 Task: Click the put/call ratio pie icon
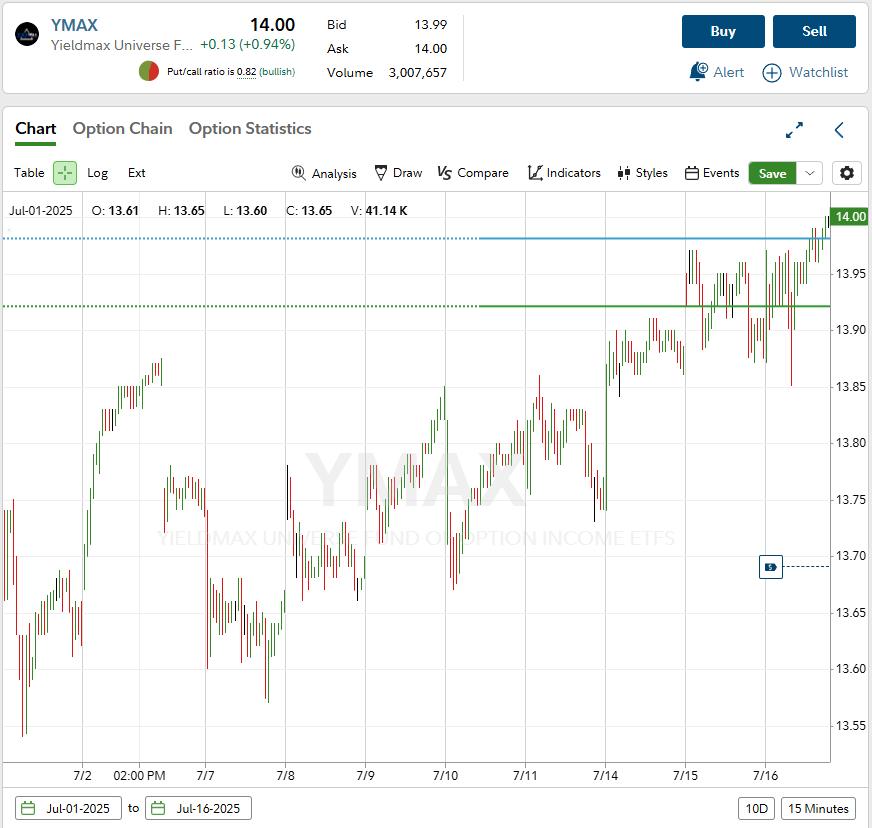pos(149,71)
